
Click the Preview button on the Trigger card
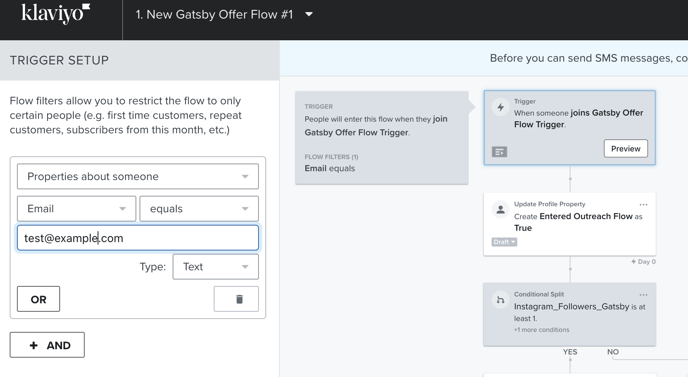[626, 149]
